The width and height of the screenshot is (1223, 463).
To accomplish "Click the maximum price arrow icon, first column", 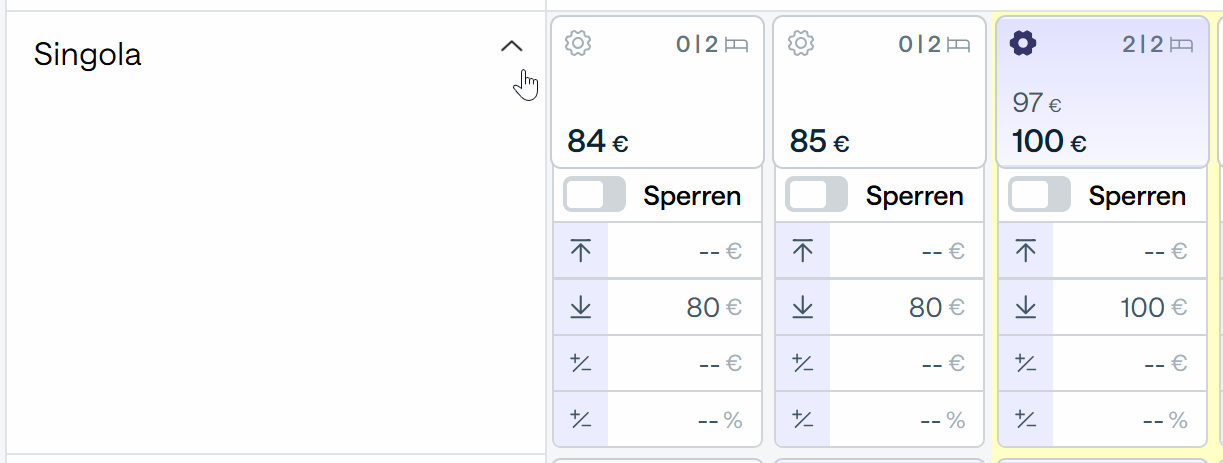I will point(581,251).
